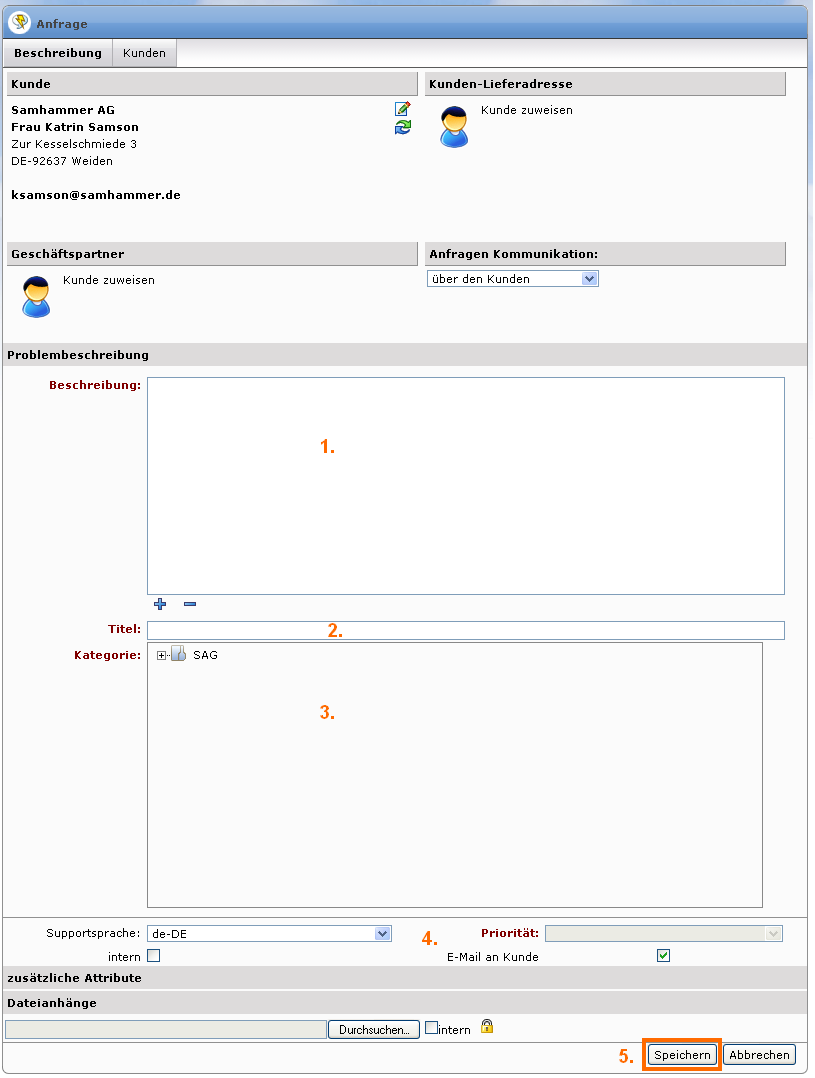Click the blue plus icon below Beschreibung
815x1078 pixels.
coord(160,604)
